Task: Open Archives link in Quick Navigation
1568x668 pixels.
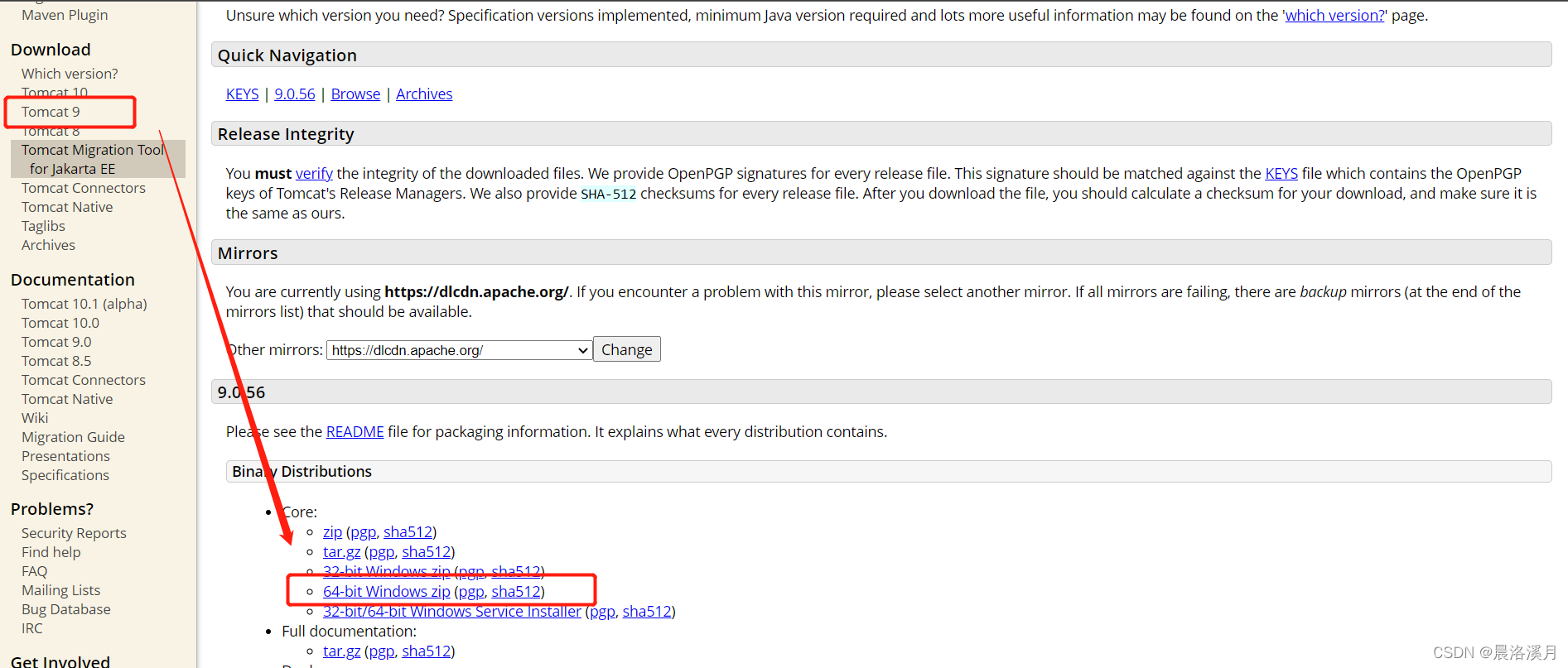Action: click(424, 94)
